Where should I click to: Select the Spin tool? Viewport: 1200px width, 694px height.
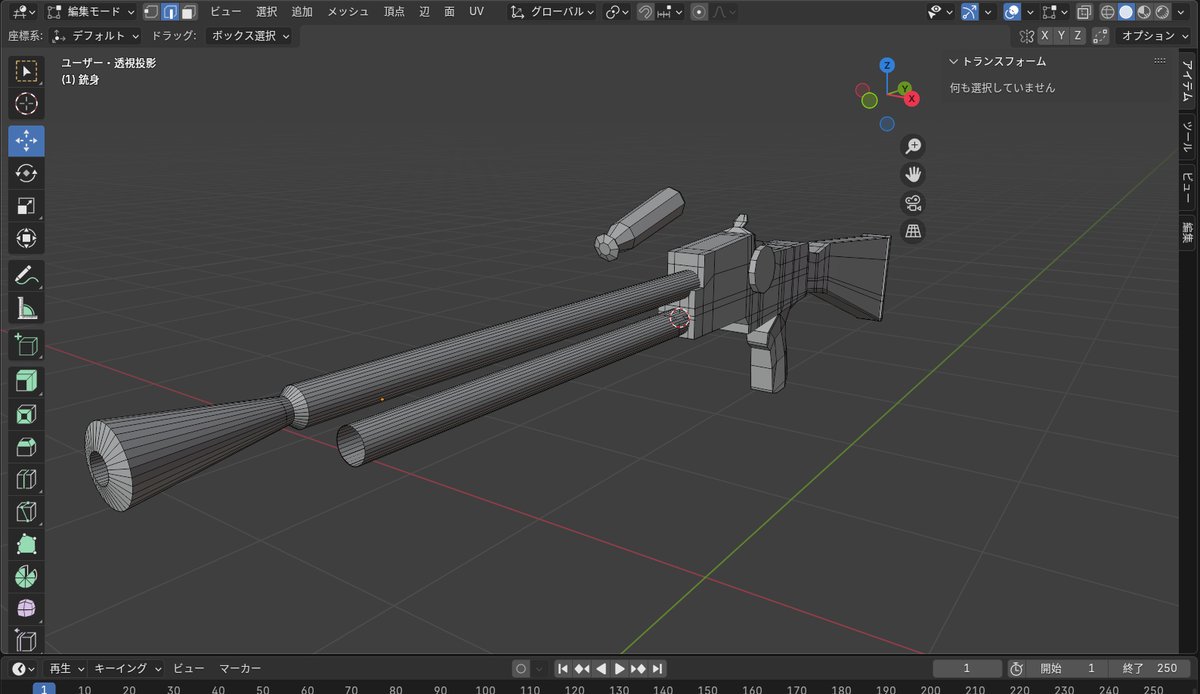click(x=26, y=578)
